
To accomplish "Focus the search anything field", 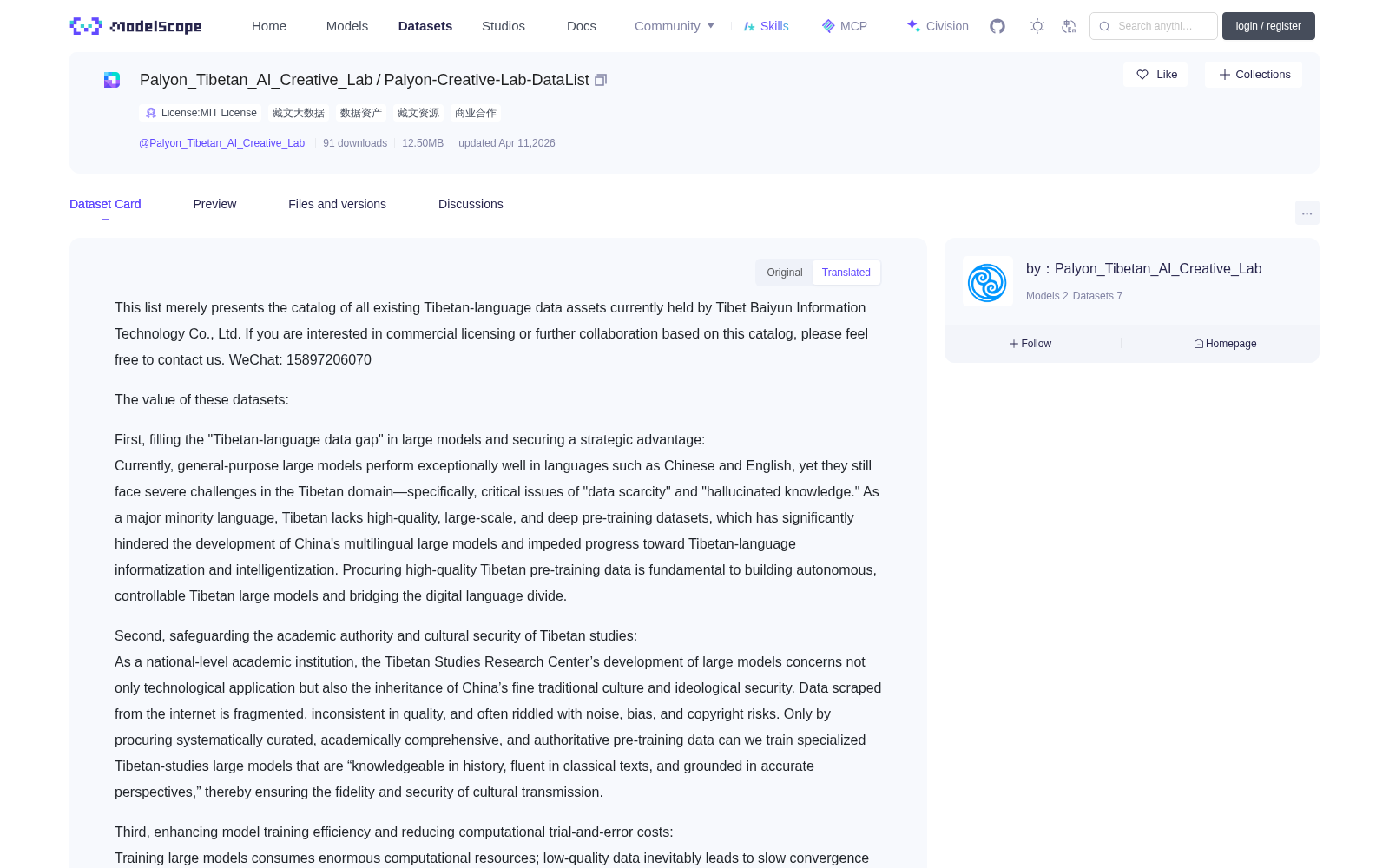I will 1154,26.
